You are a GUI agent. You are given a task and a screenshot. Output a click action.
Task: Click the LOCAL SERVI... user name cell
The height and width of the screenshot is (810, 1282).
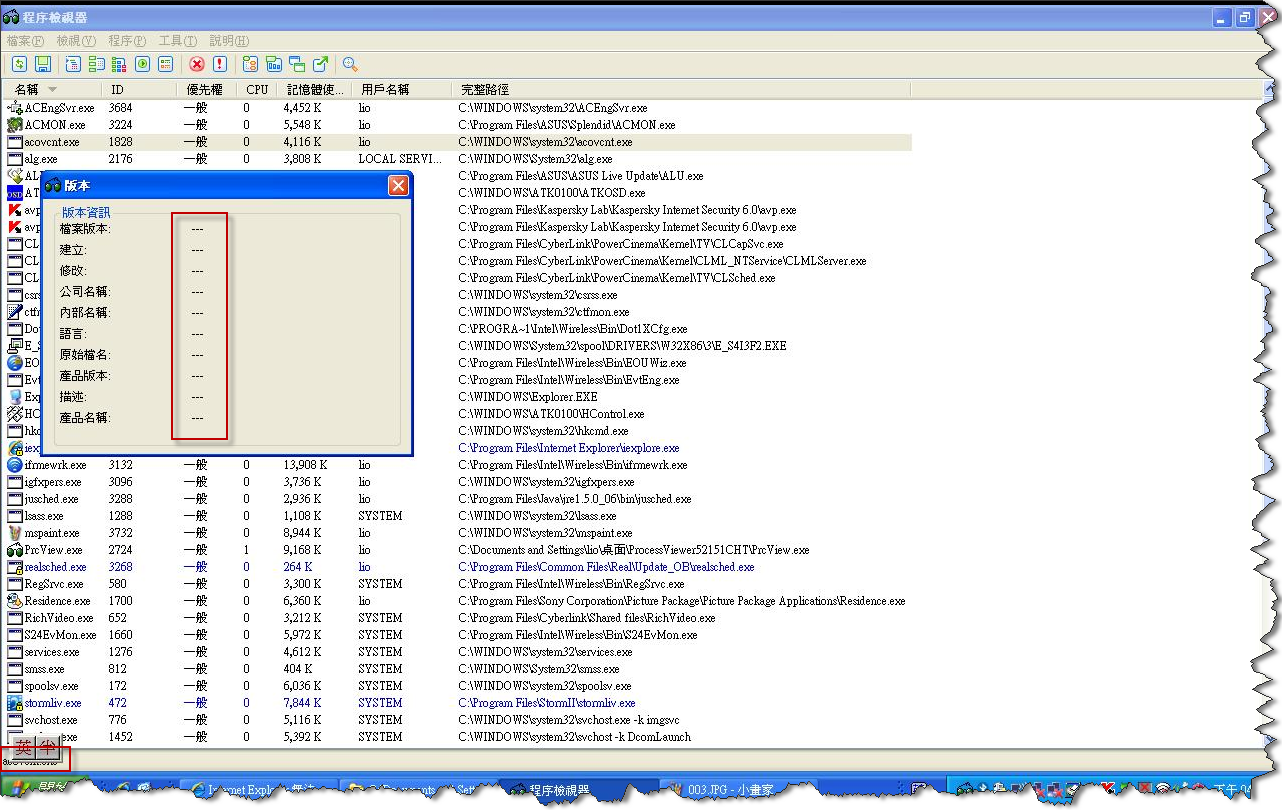click(400, 159)
